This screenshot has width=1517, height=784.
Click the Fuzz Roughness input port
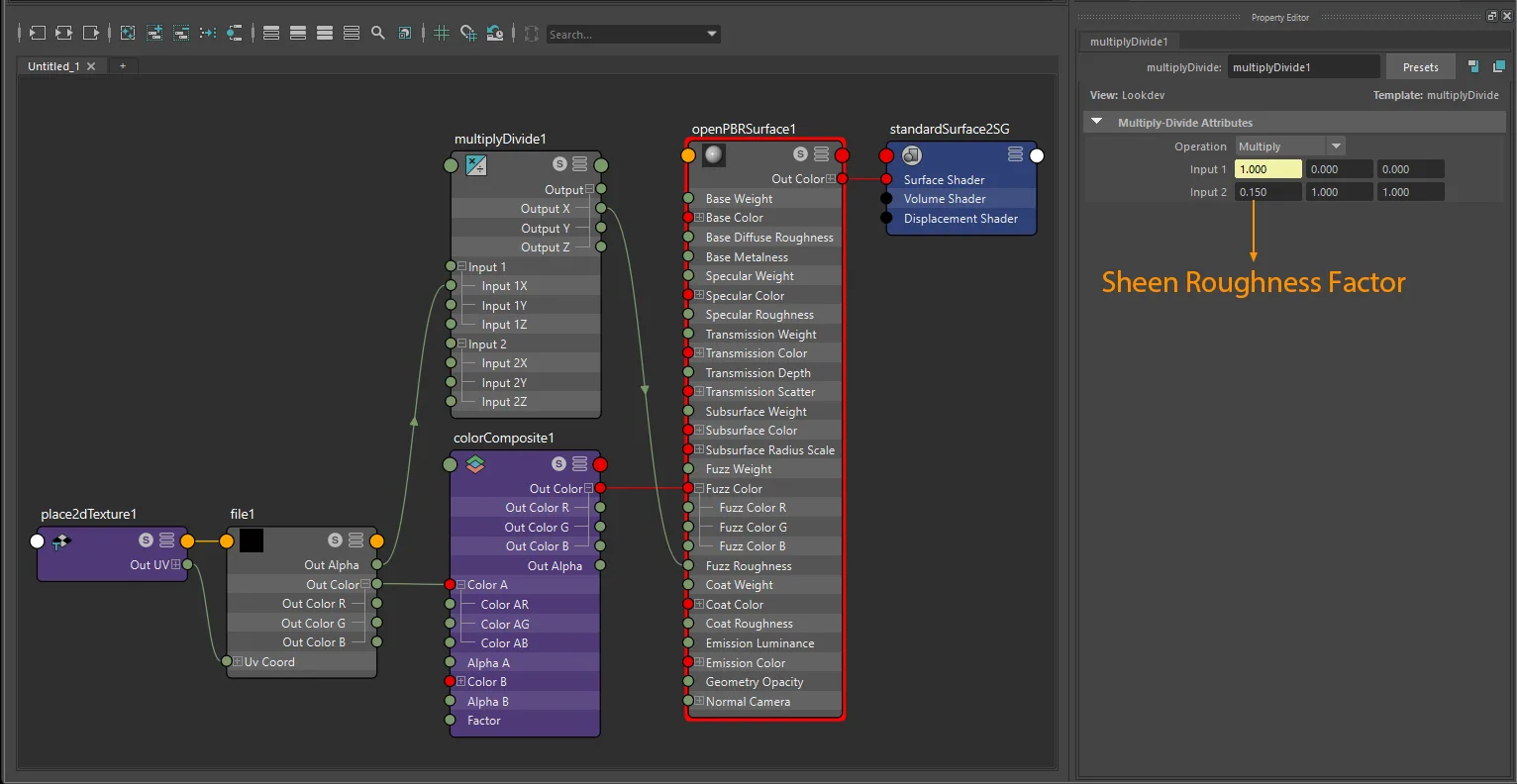click(688, 565)
